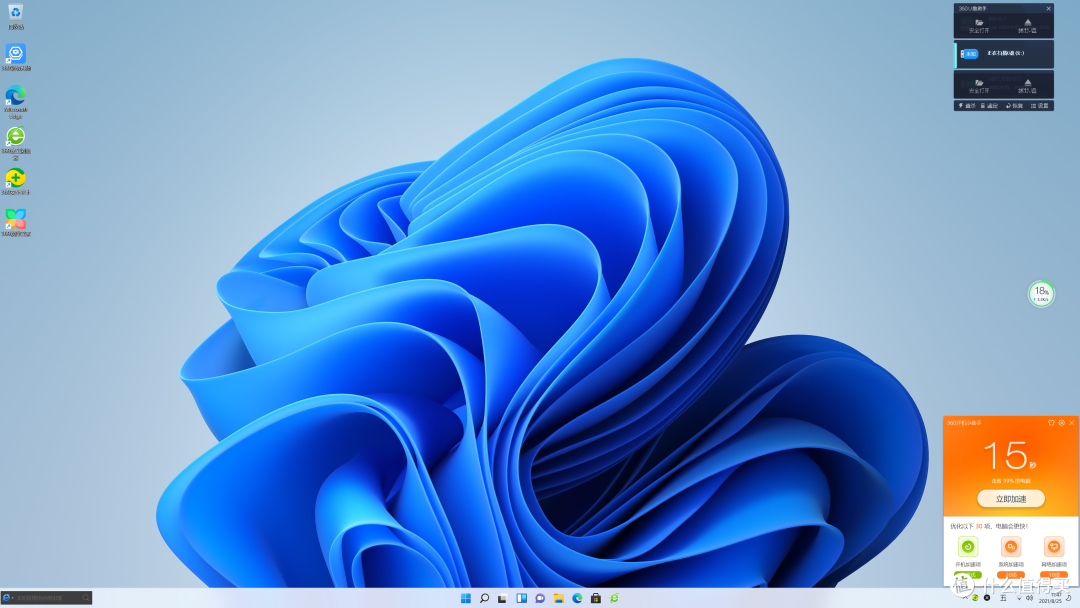The height and width of the screenshot is (608, 1080).
Task: Click the 立即加速 speed-up button
Action: (x=1010, y=499)
